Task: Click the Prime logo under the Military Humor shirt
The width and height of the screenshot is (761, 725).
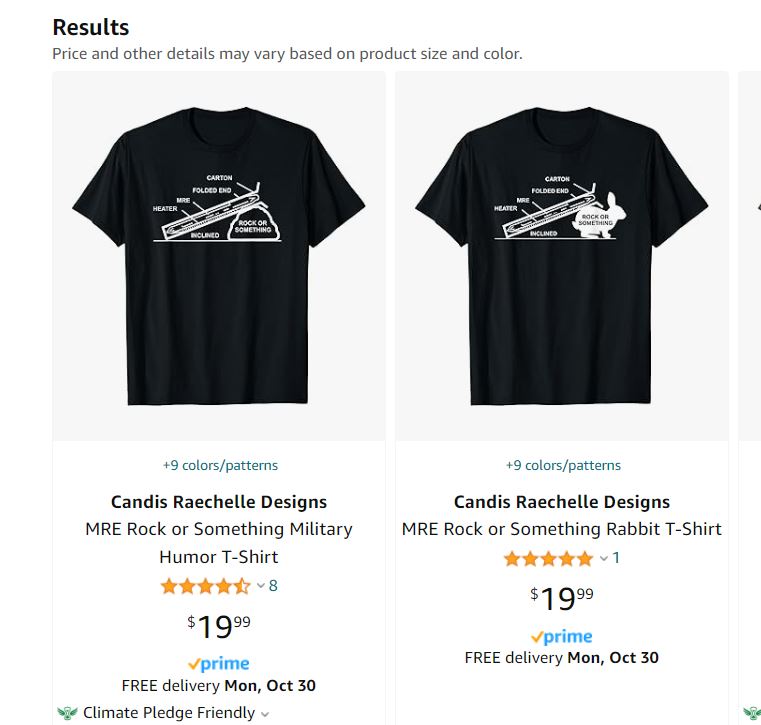Action: 218,663
